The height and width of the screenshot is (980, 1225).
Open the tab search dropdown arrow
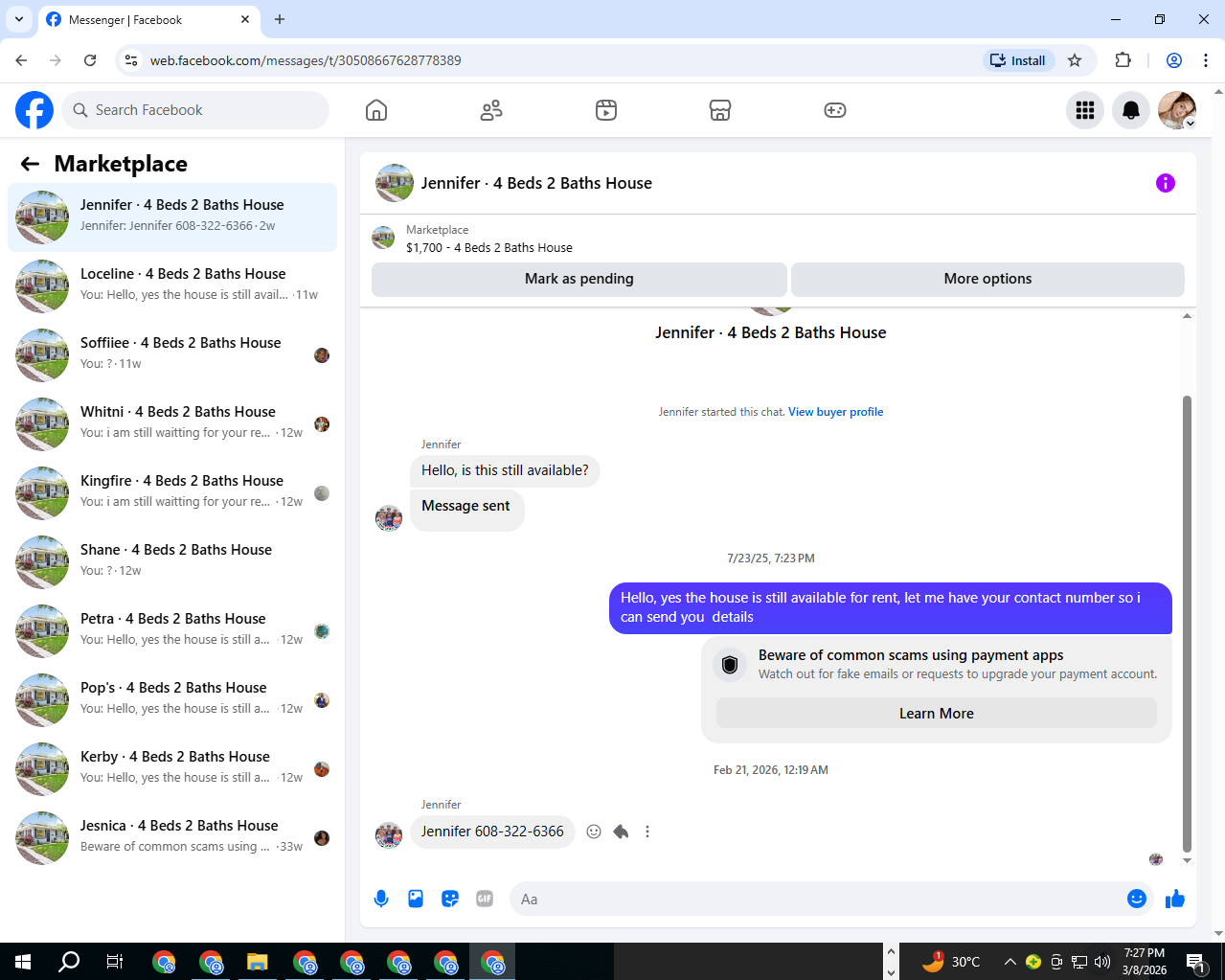(19, 19)
